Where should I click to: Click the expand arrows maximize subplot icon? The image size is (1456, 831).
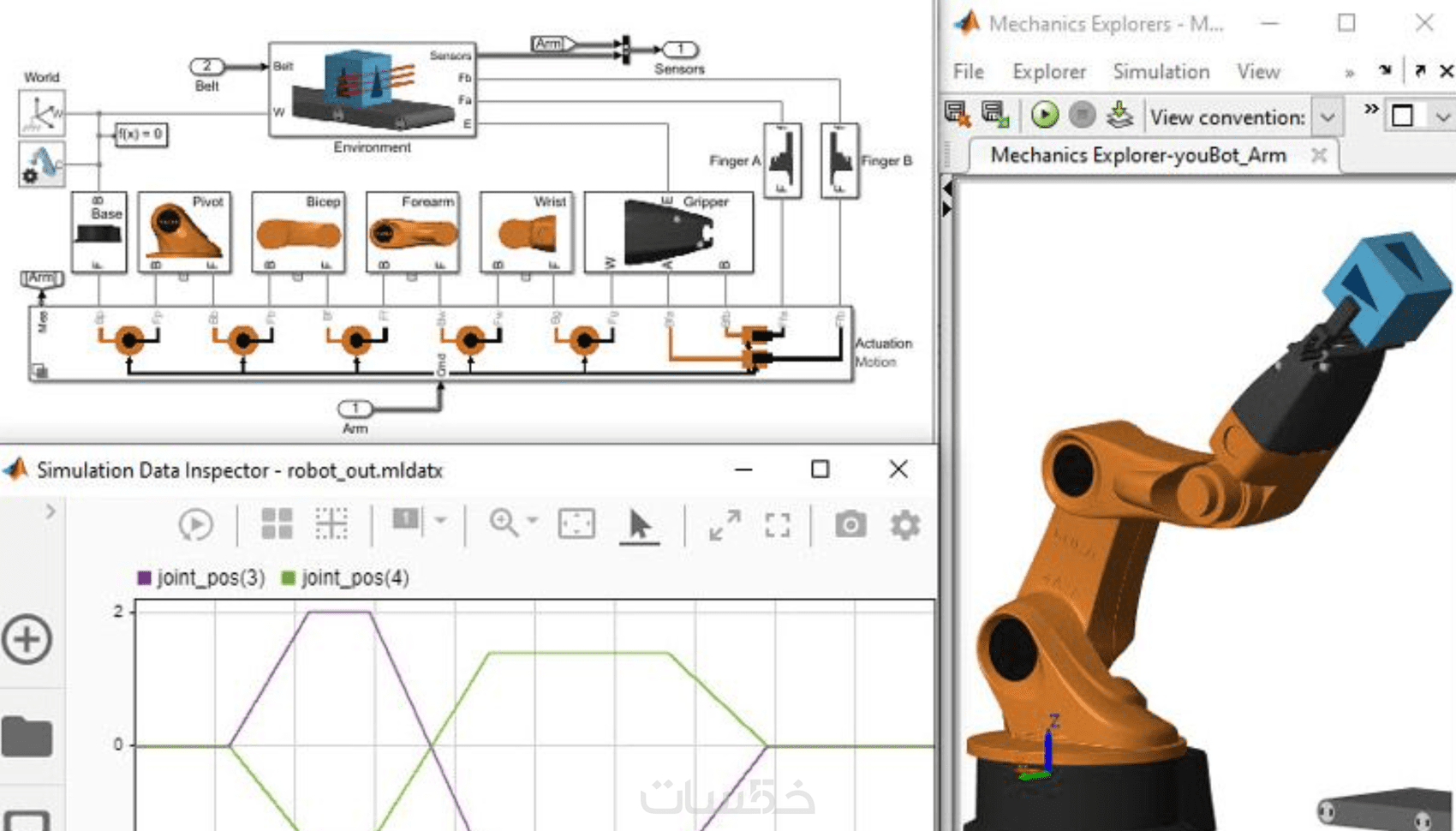[725, 525]
